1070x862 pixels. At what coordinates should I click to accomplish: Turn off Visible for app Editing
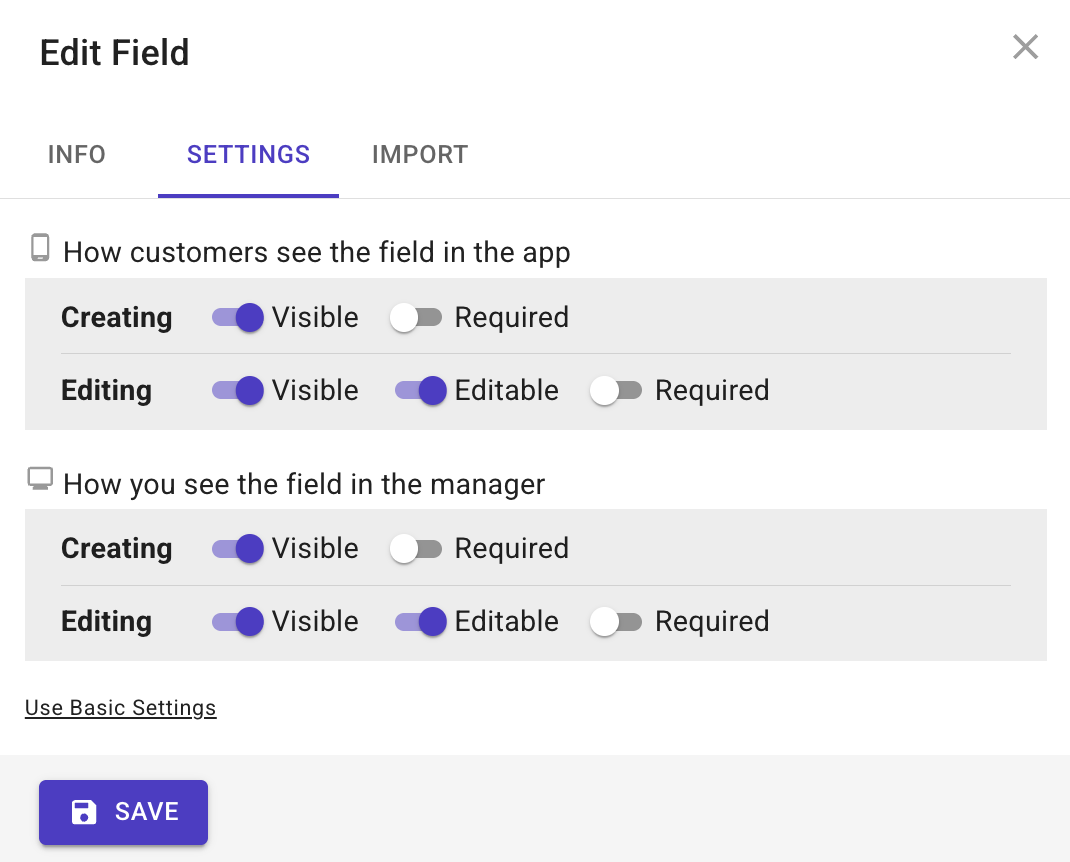pyautogui.click(x=238, y=391)
